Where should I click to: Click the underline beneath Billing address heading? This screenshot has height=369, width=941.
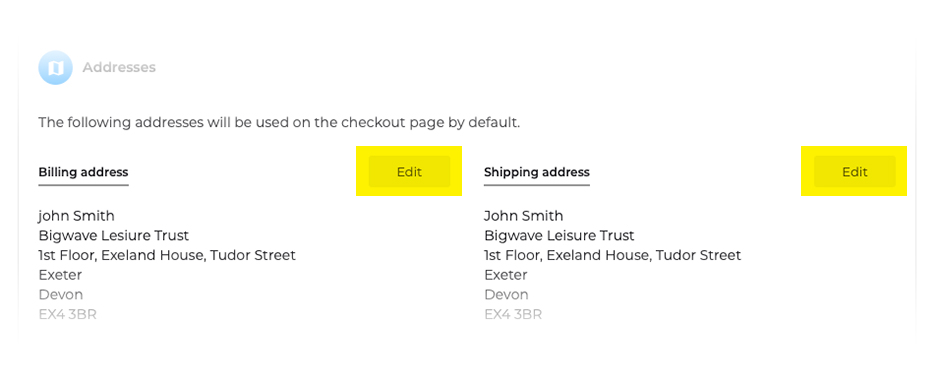(x=83, y=185)
